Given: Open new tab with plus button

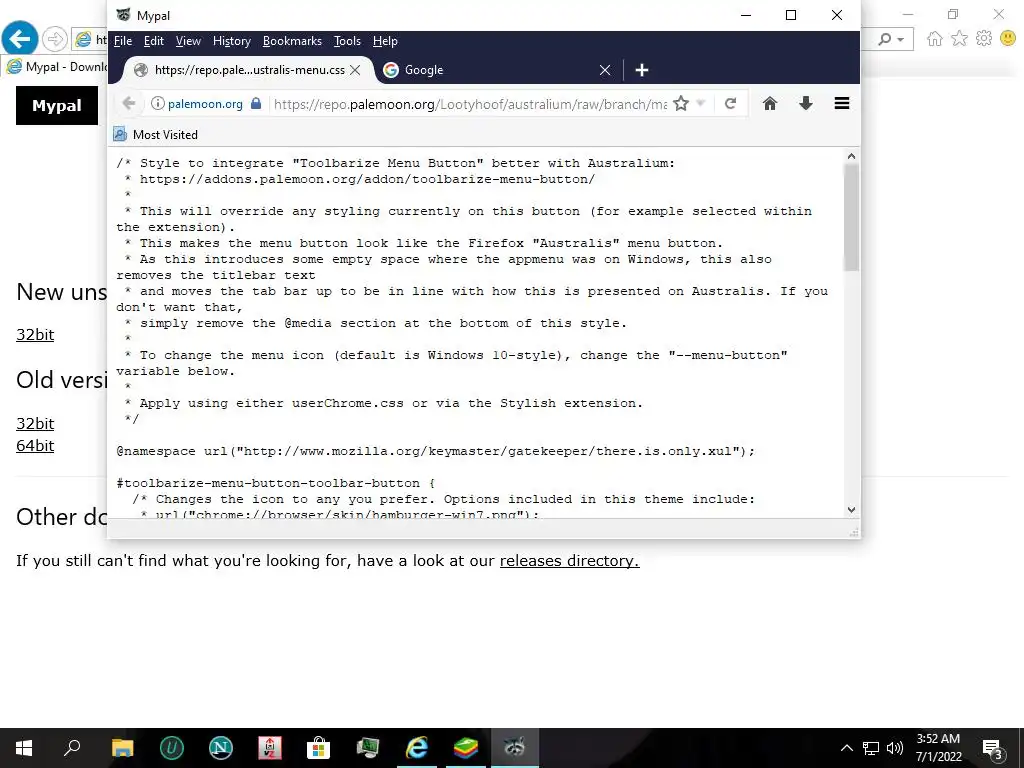Looking at the screenshot, I should (x=642, y=70).
